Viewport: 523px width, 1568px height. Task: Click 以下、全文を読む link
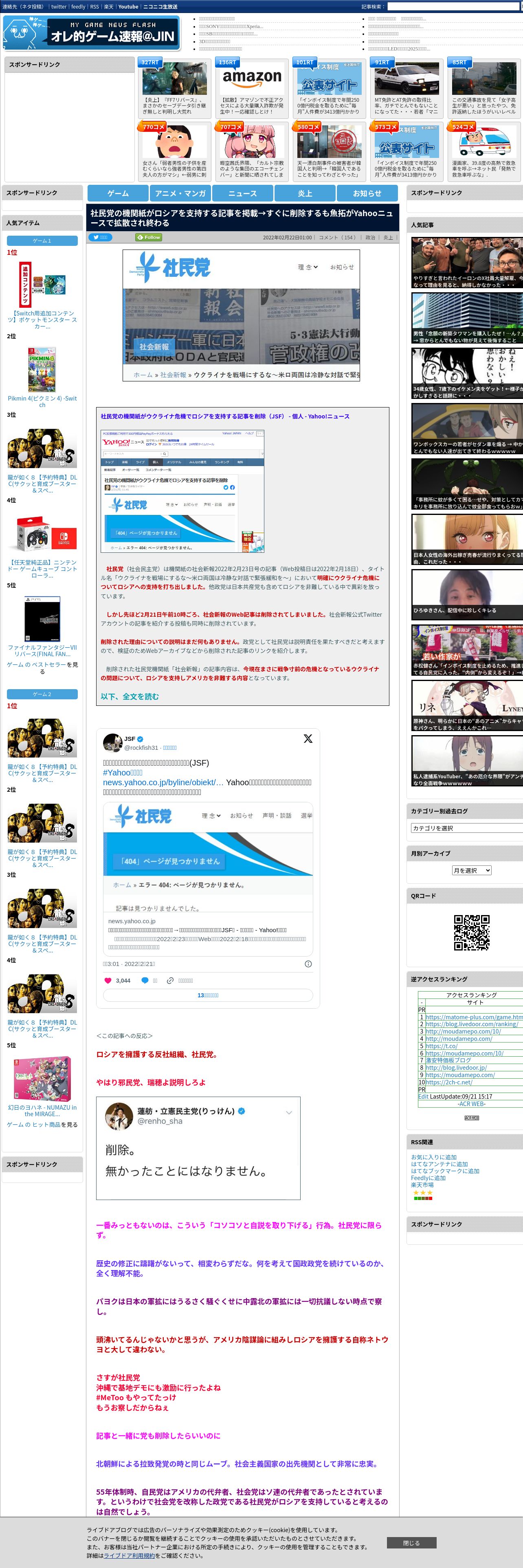point(130,696)
